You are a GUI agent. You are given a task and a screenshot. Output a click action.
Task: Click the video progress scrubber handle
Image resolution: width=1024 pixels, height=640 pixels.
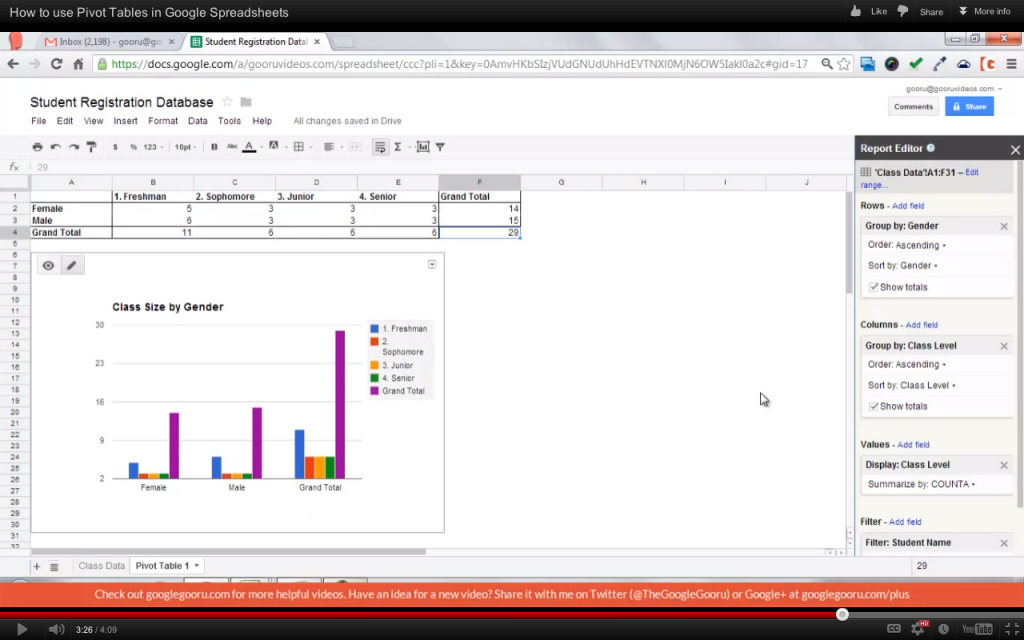coord(842,615)
